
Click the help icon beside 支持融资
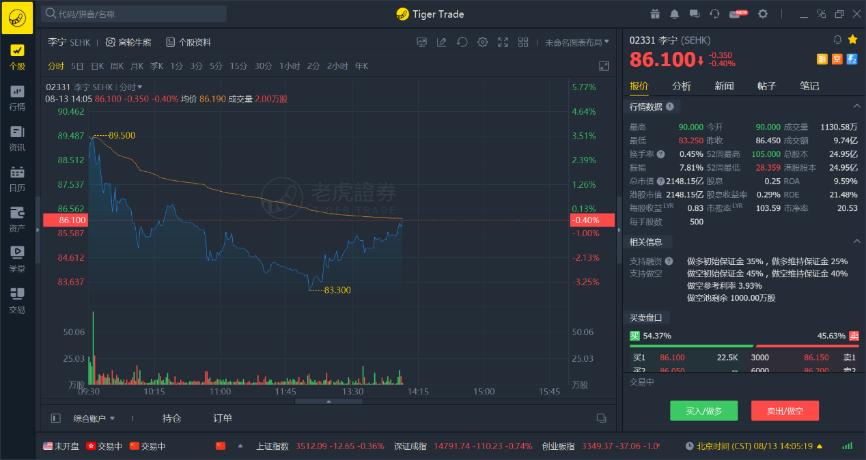coord(669,261)
